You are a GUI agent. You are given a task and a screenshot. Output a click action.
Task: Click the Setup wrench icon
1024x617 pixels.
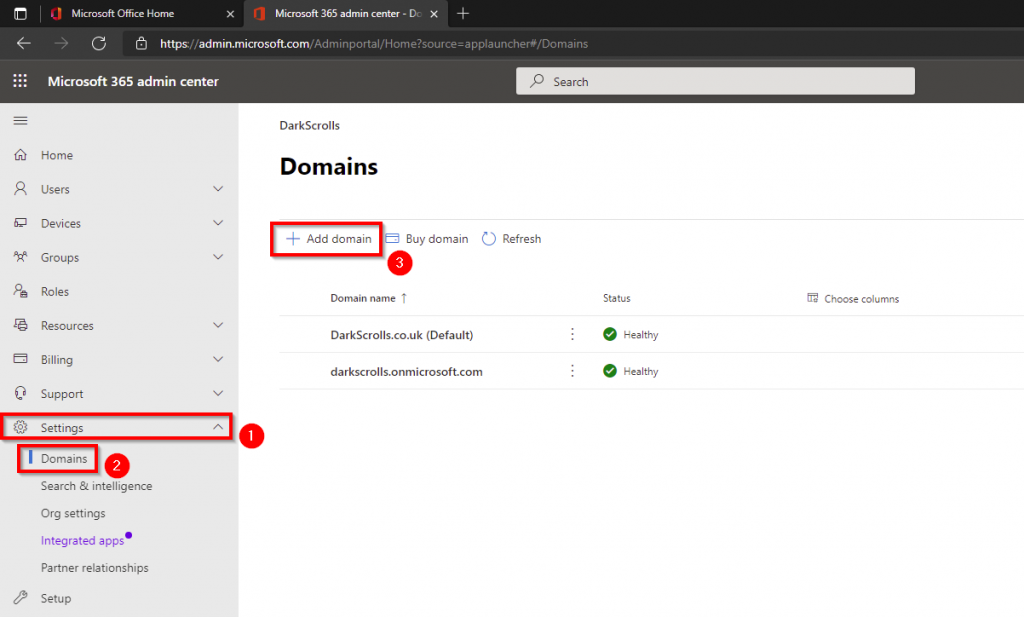(x=21, y=597)
